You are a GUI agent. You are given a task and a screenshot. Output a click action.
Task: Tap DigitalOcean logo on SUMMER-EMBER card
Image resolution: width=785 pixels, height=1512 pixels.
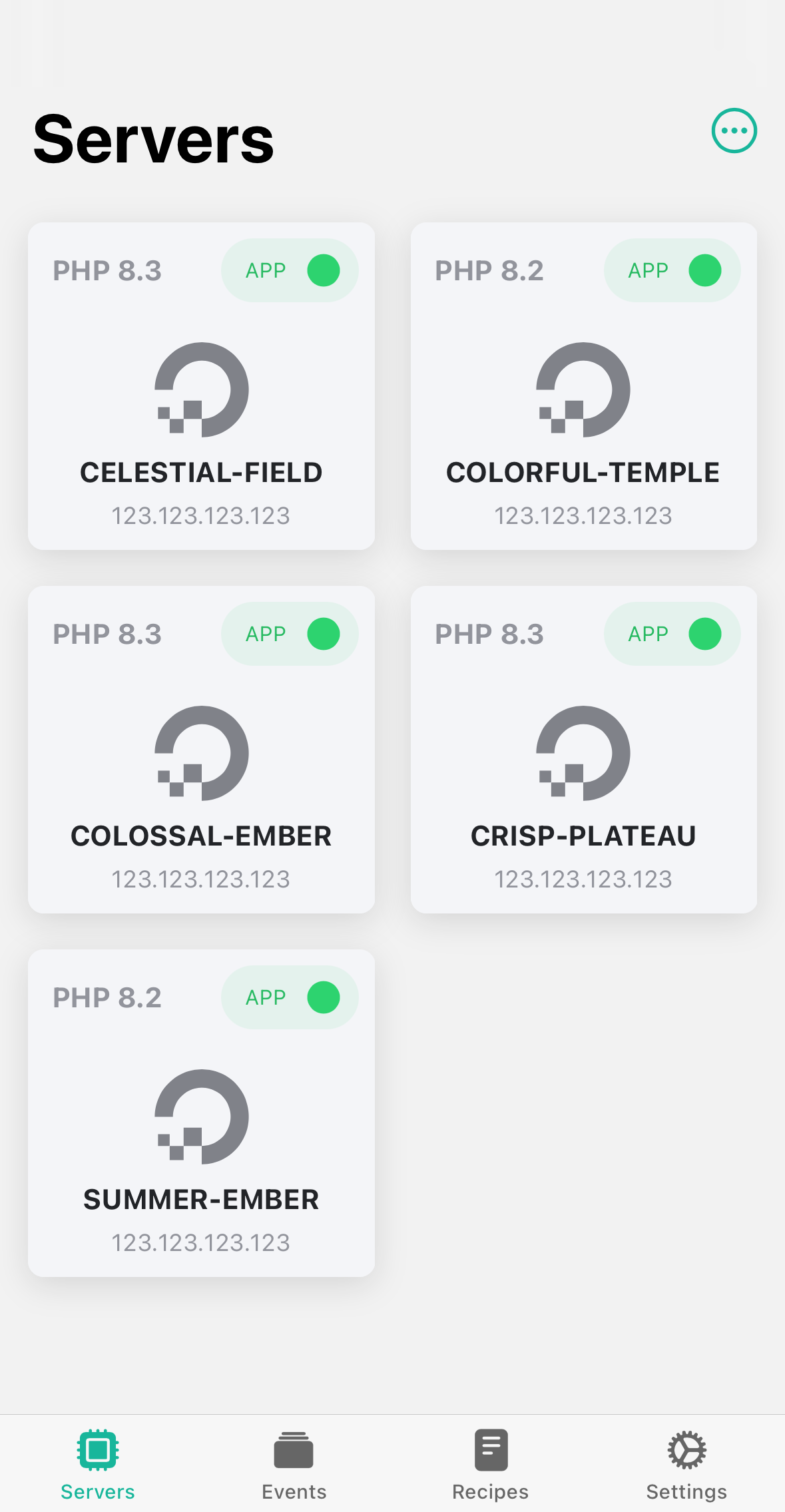point(201,1117)
